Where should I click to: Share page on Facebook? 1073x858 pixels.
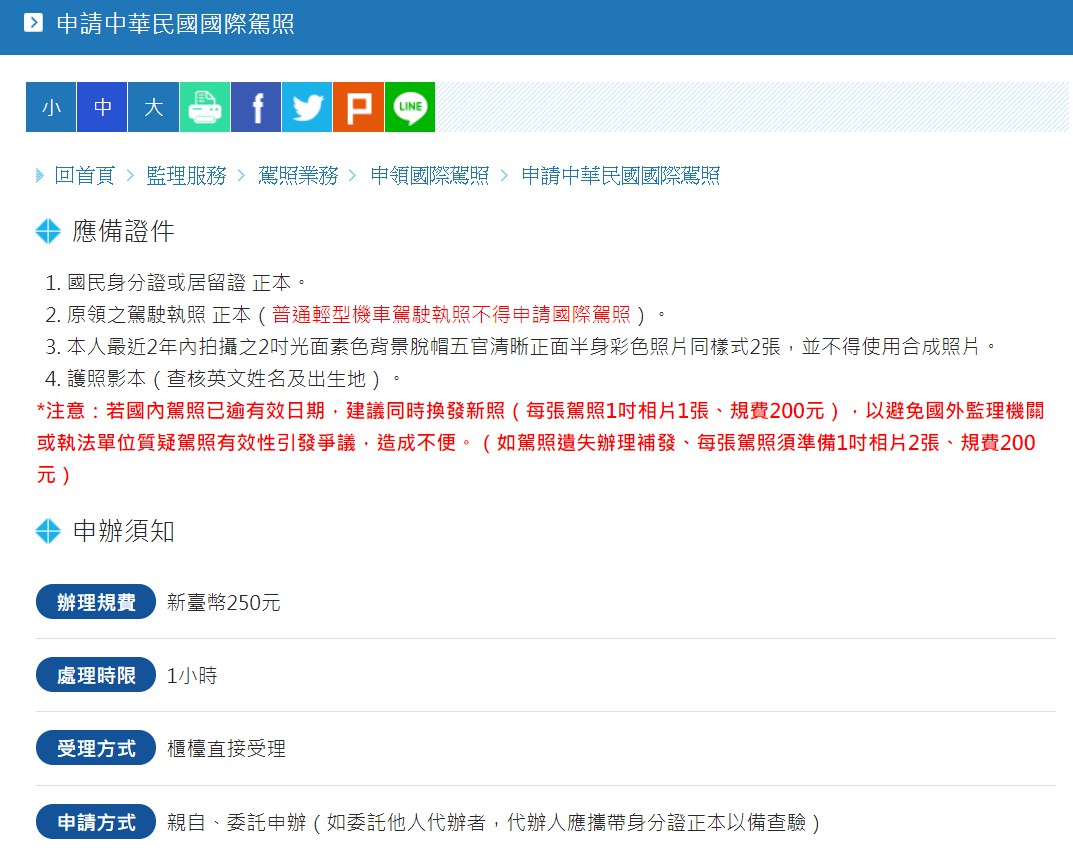point(256,107)
